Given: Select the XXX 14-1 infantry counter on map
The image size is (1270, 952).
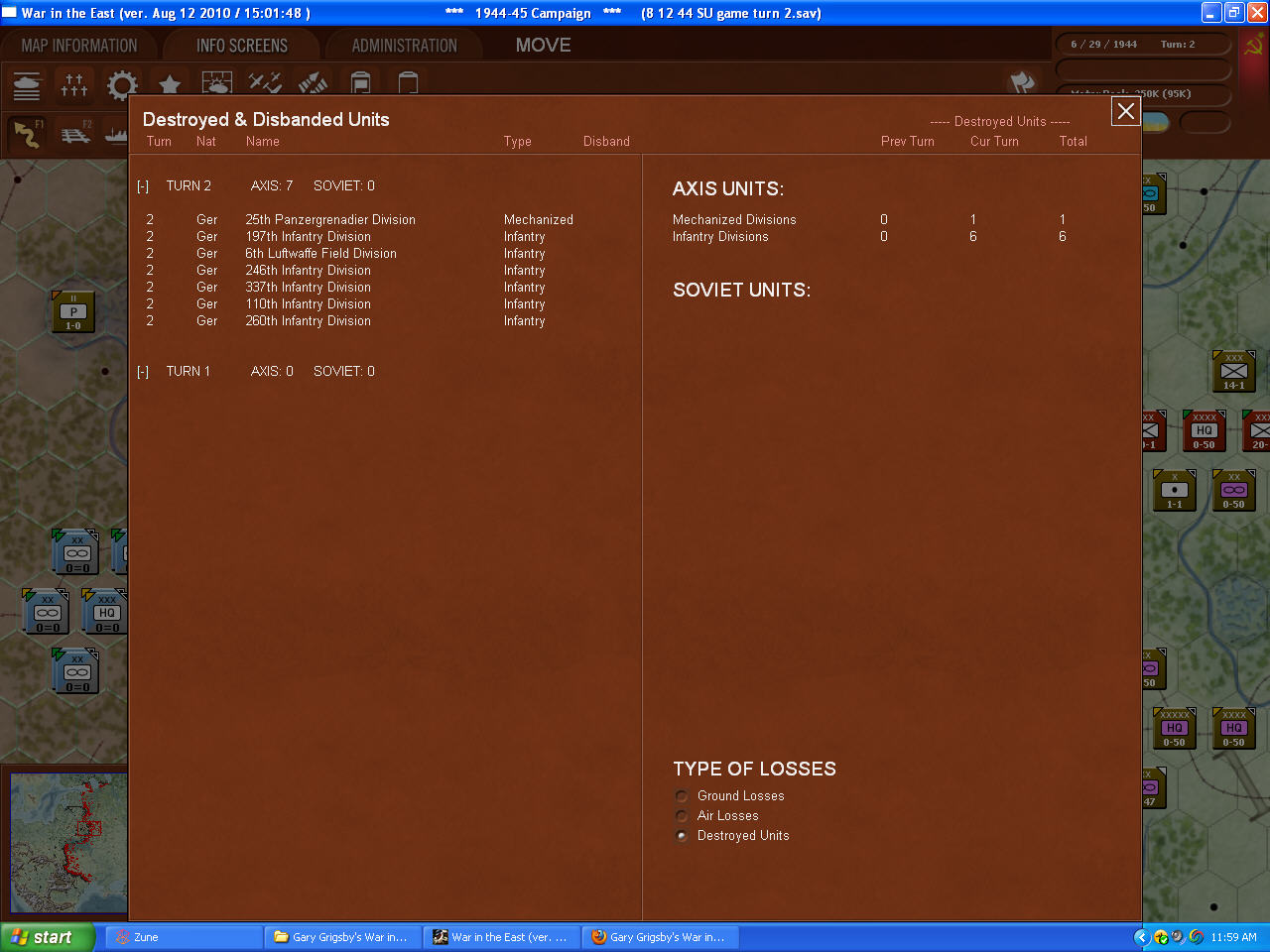Looking at the screenshot, I should [1234, 371].
